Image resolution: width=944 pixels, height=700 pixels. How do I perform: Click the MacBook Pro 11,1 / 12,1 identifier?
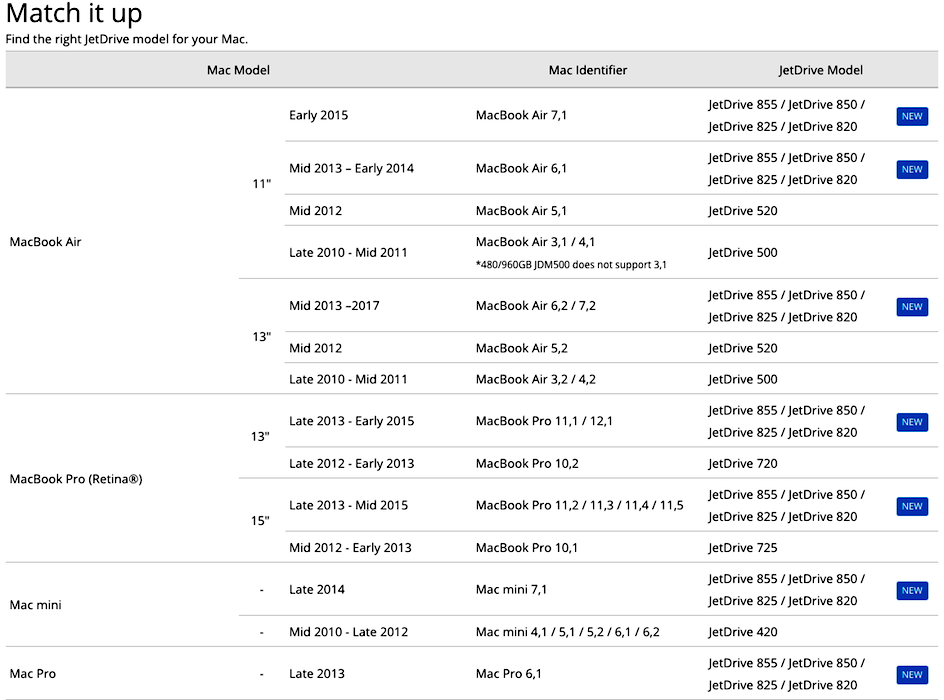click(x=544, y=421)
